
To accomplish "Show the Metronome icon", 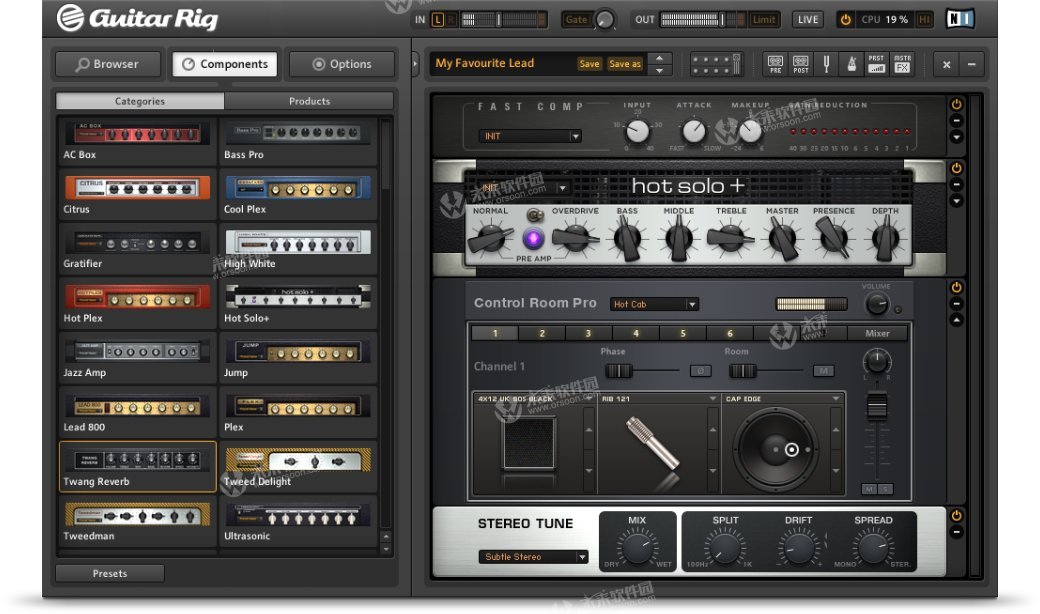I will pyautogui.click(x=852, y=64).
